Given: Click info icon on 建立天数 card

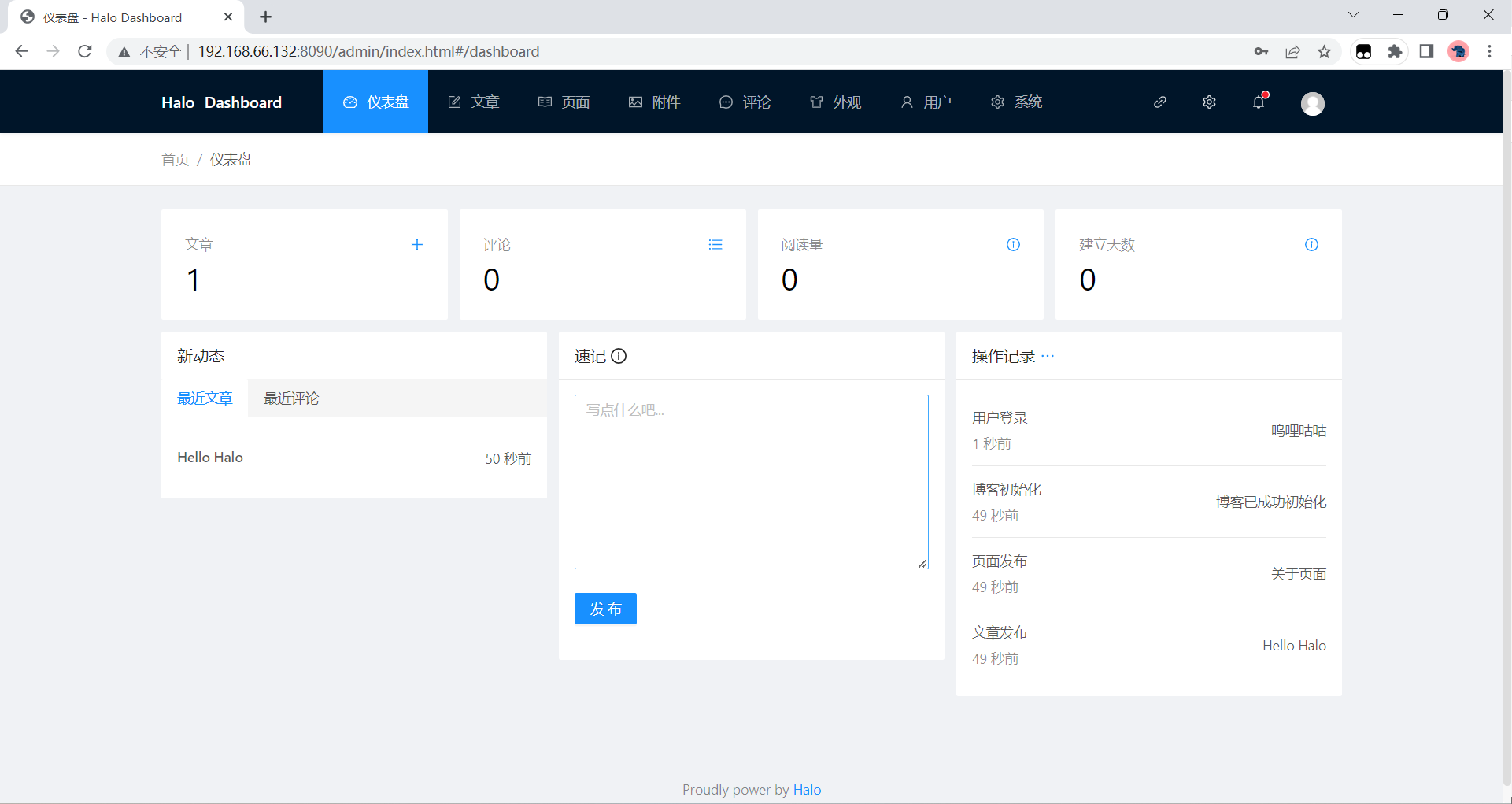Looking at the screenshot, I should tap(1311, 245).
